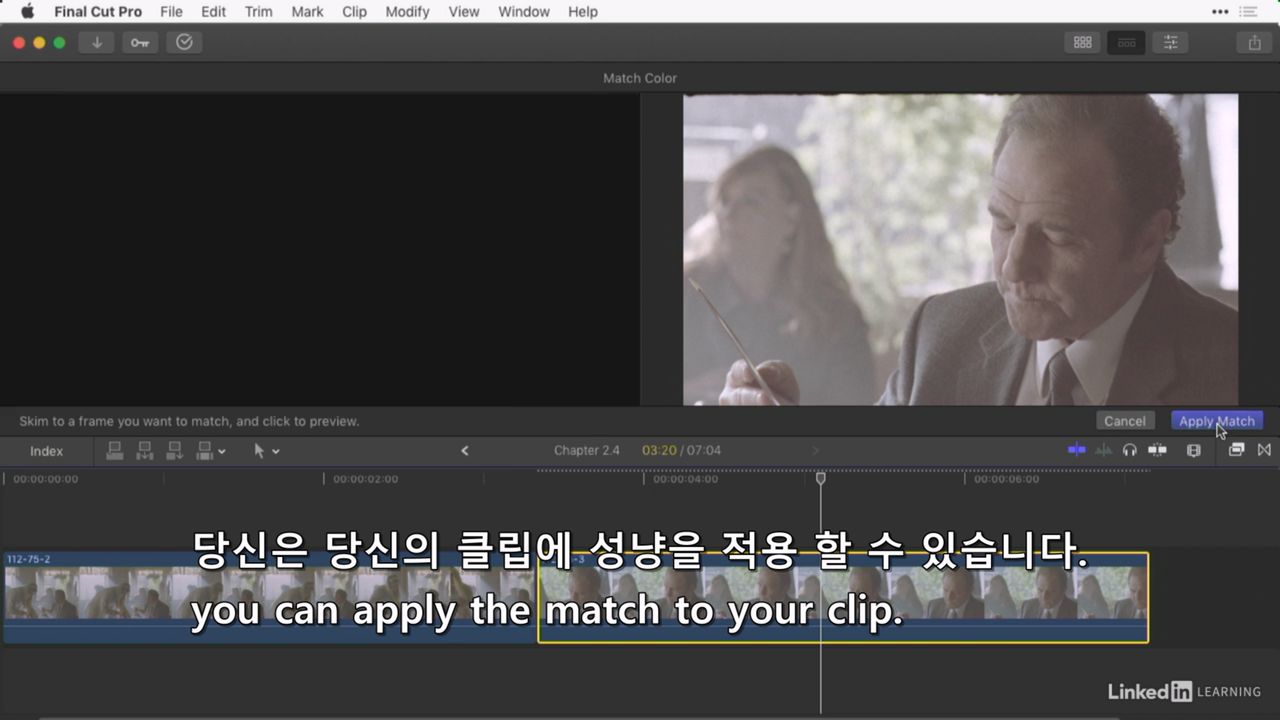Click the Append clip edit icon
This screenshot has height=720, width=1280.
(174, 451)
